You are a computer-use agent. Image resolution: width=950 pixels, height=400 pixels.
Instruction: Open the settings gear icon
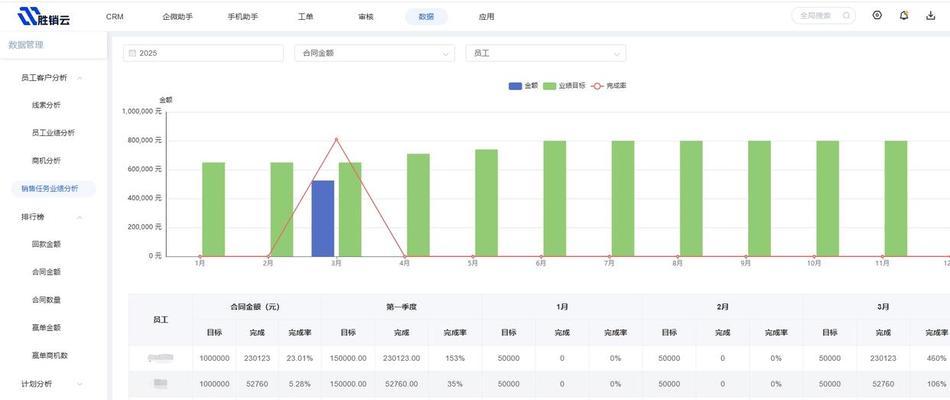click(877, 16)
